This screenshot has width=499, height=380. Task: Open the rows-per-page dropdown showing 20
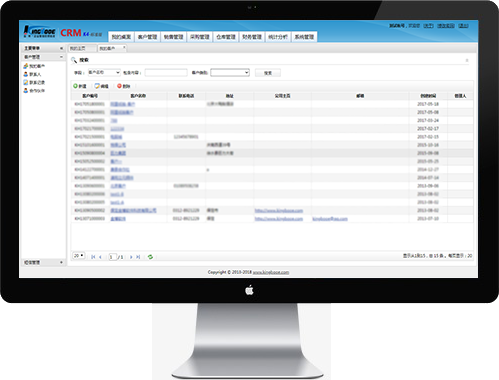pyautogui.click(x=79, y=256)
